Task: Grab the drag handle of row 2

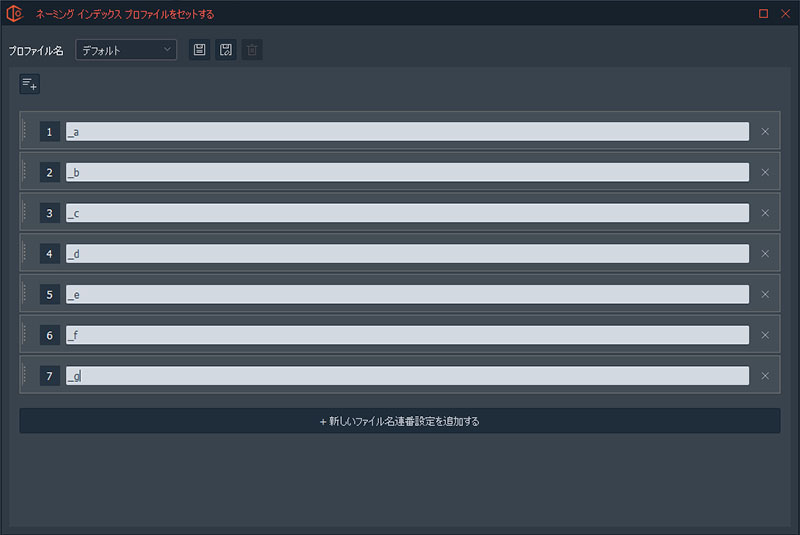Action: pos(26,172)
